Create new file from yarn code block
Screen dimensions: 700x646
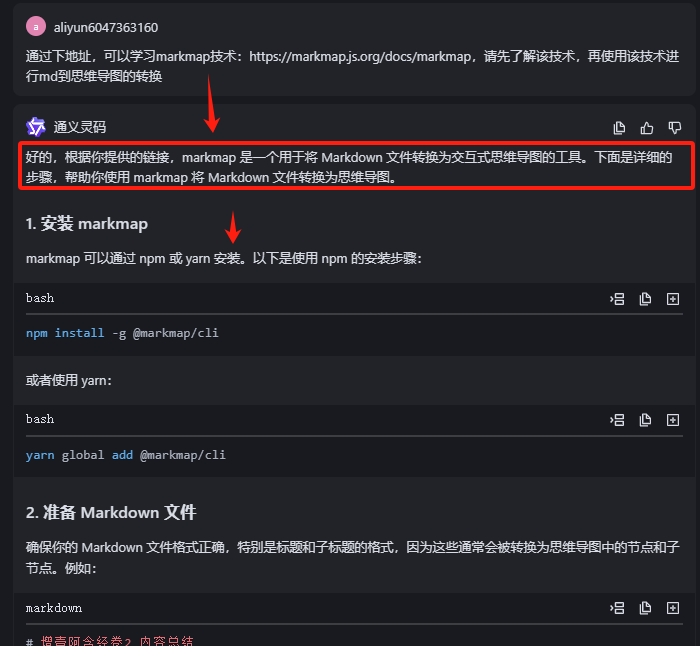pos(673,420)
